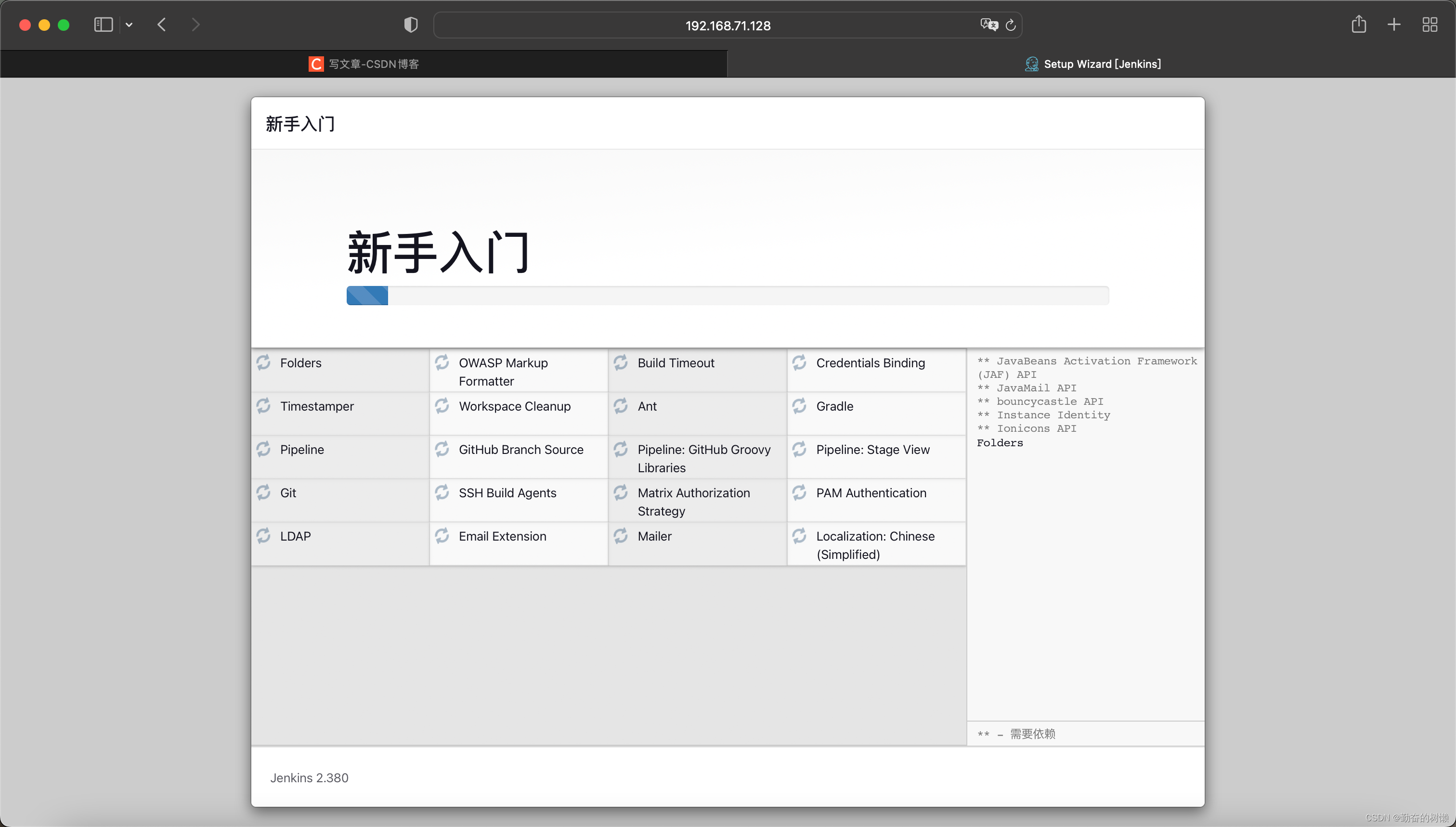Image resolution: width=1456 pixels, height=827 pixels.
Task: Click the sync icon next to LDAP
Action: tap(263, 536)
